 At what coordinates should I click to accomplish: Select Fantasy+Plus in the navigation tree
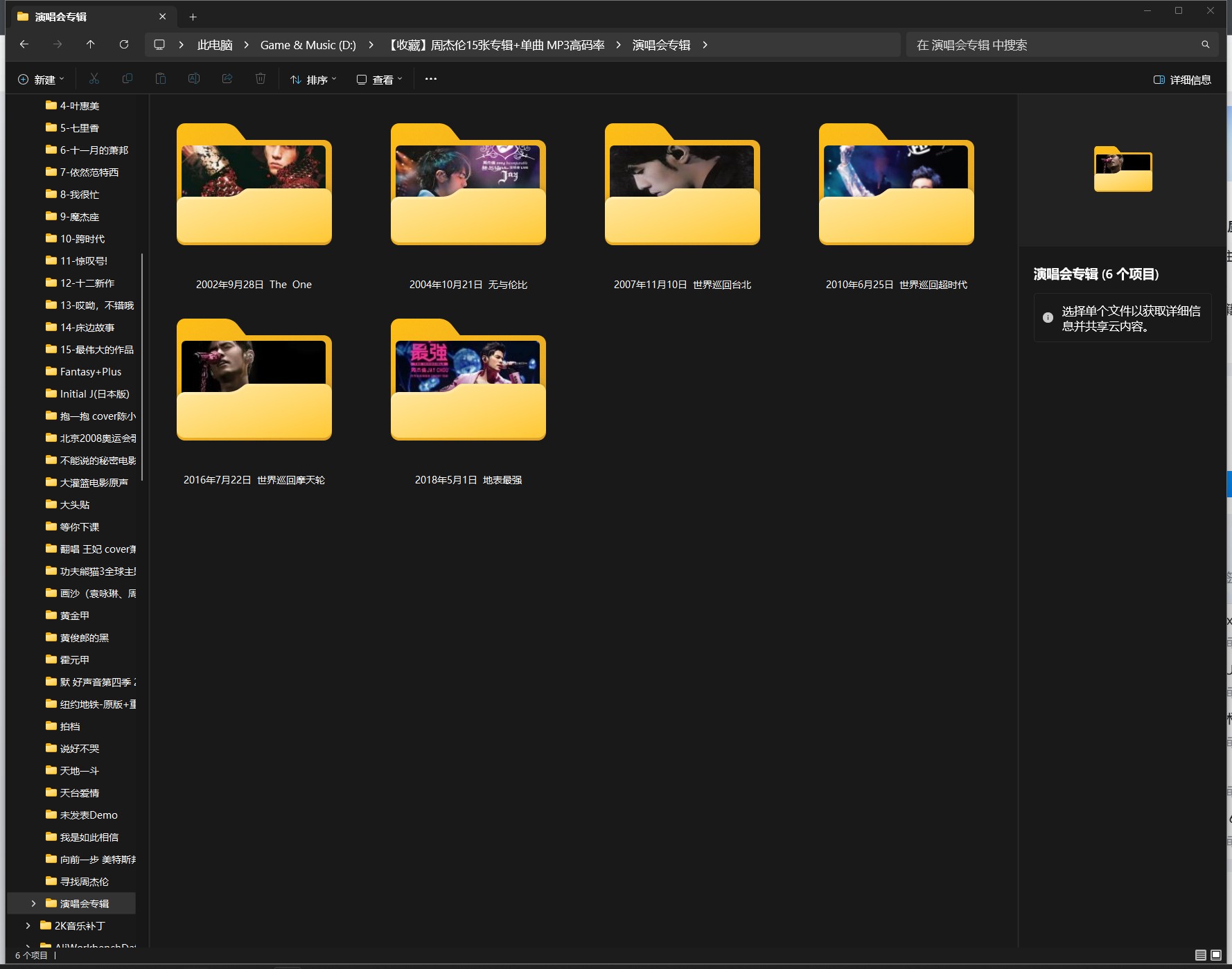click(83, 371)
